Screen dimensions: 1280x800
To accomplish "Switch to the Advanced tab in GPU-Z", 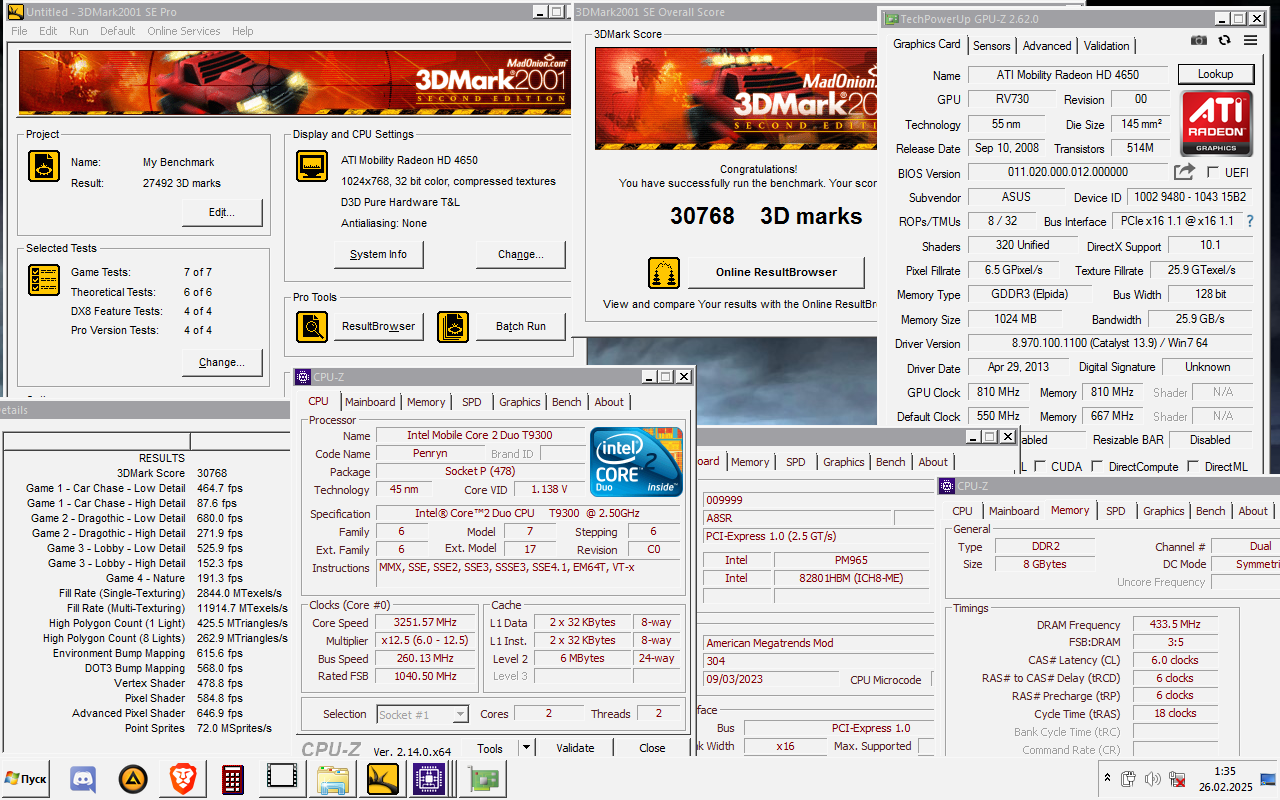I will [x=1047, y=46].
